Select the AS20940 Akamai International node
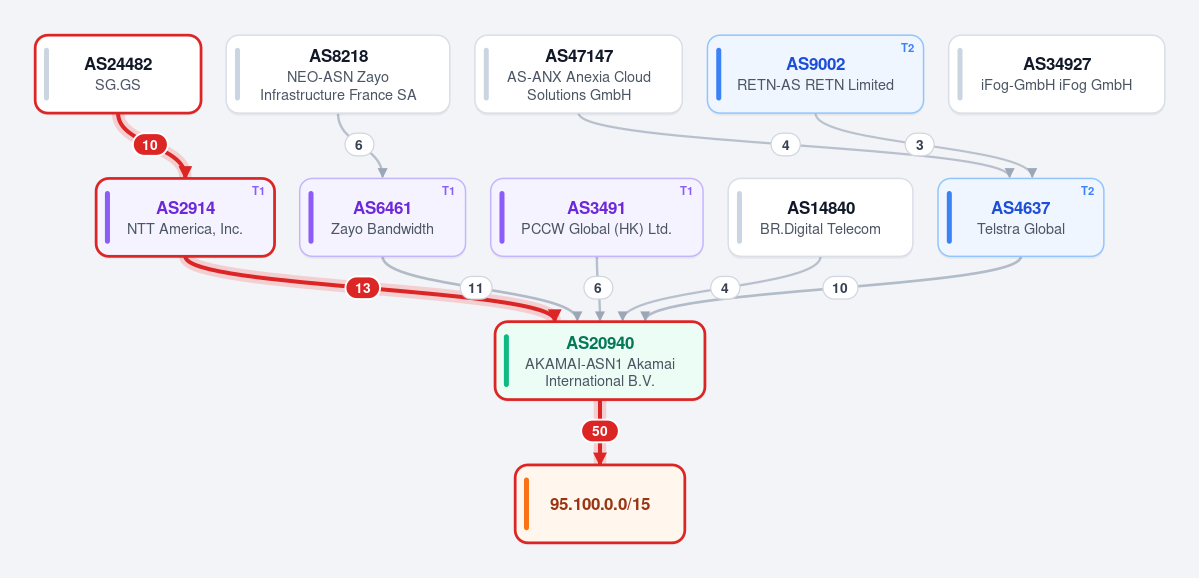Viewport: 1199px width, 578px height. [600, 360]
